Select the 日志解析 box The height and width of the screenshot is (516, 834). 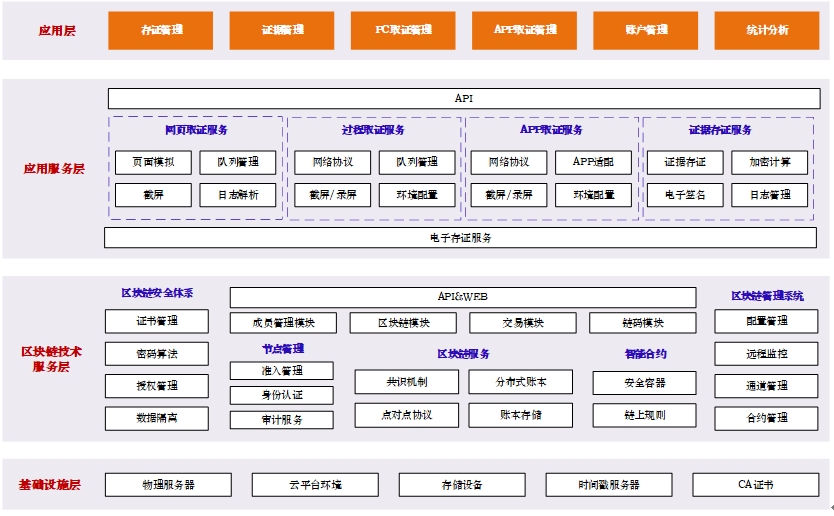(238, 195)
